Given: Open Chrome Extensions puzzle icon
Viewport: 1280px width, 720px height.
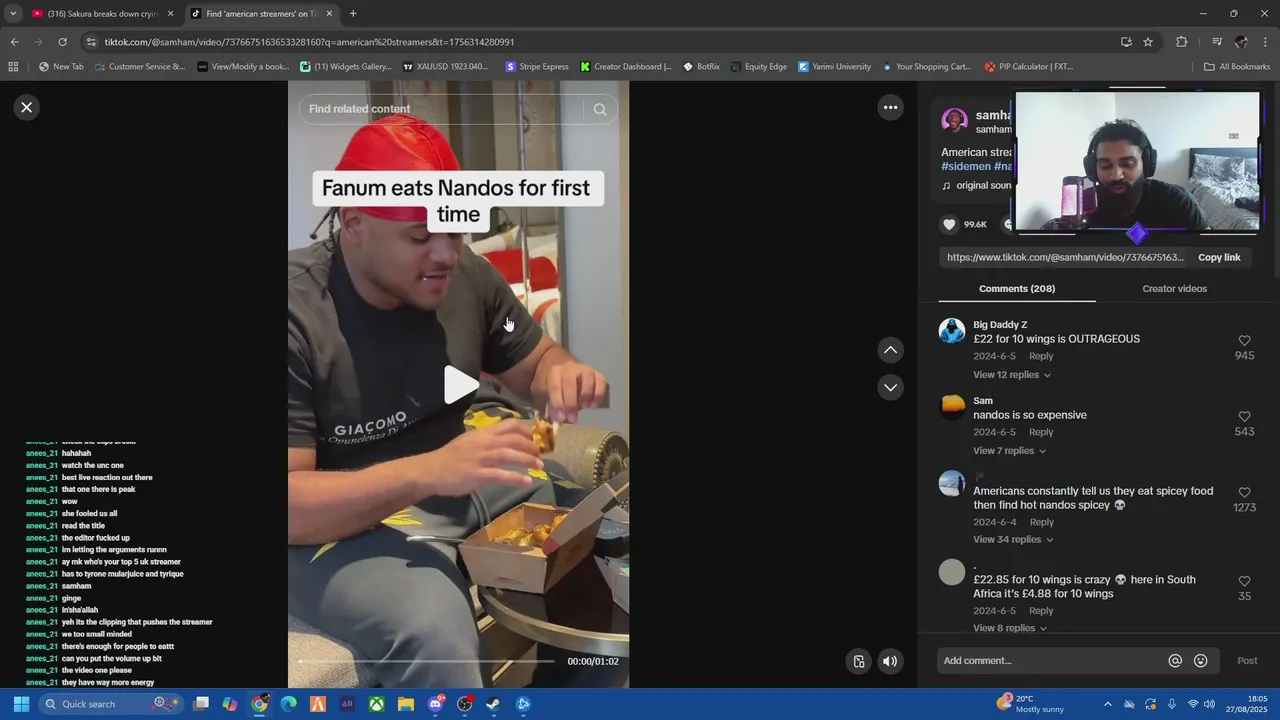Looking at the screenshot, I should tap(1181, 42).
